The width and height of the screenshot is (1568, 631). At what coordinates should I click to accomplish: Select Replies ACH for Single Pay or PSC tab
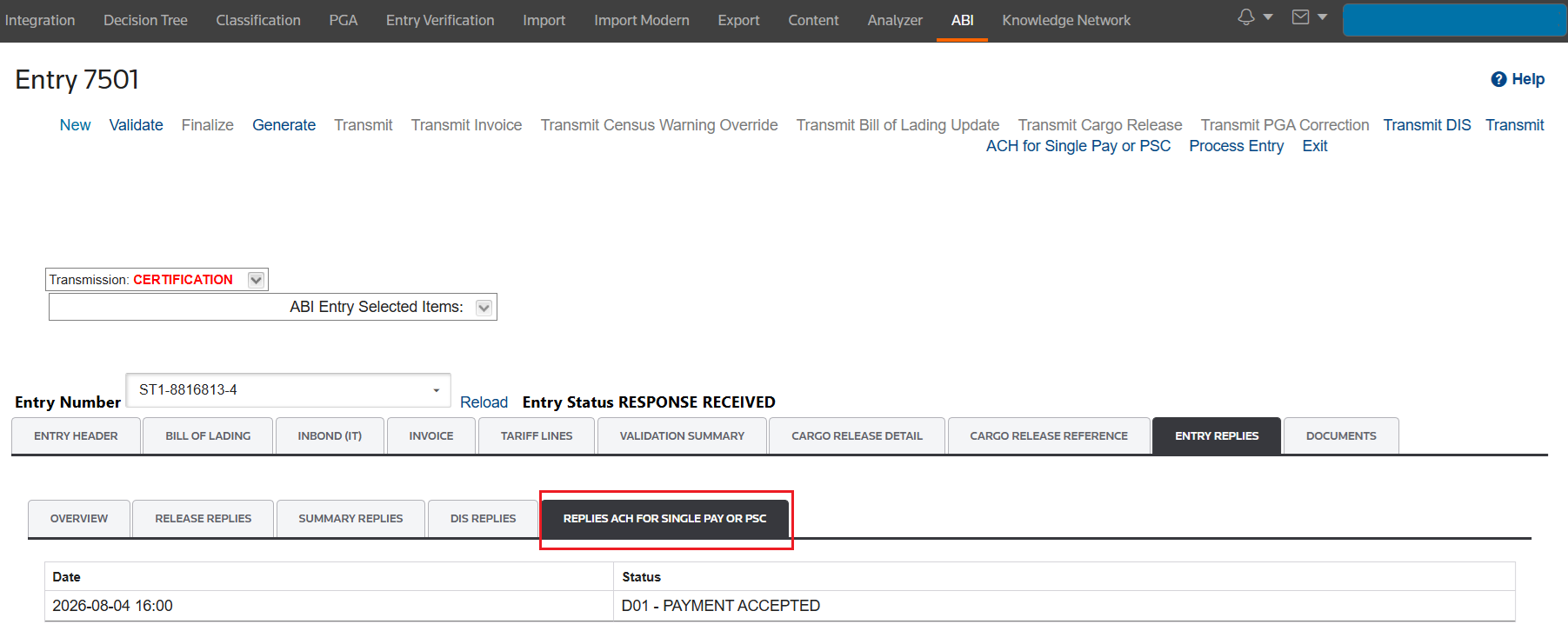[664, 518]
